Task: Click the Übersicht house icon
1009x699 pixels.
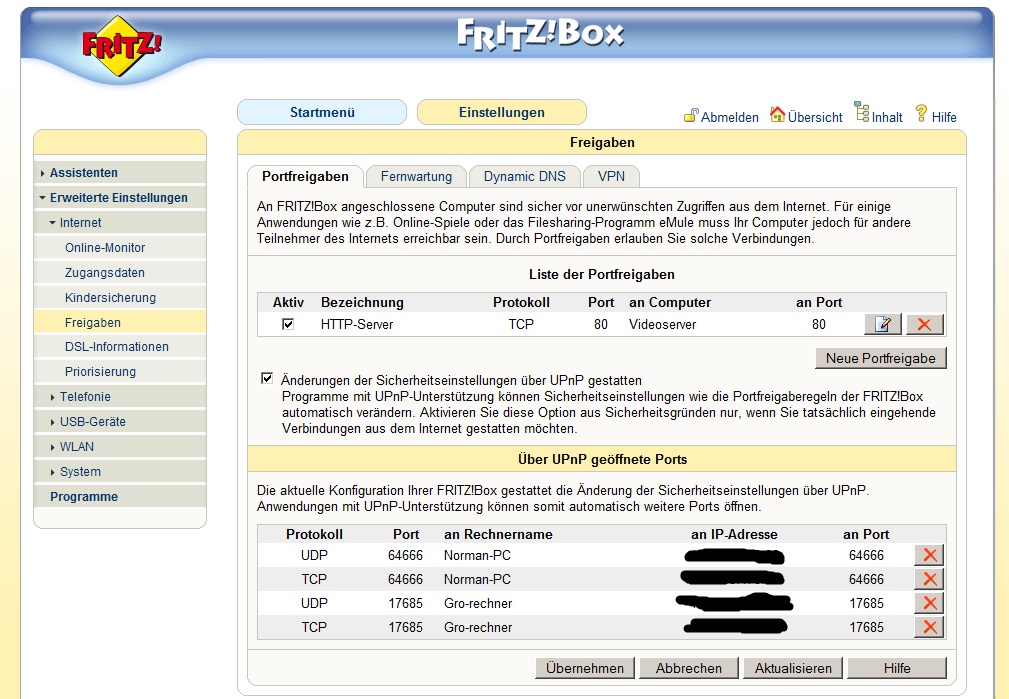Action: [x=777, y=115]
